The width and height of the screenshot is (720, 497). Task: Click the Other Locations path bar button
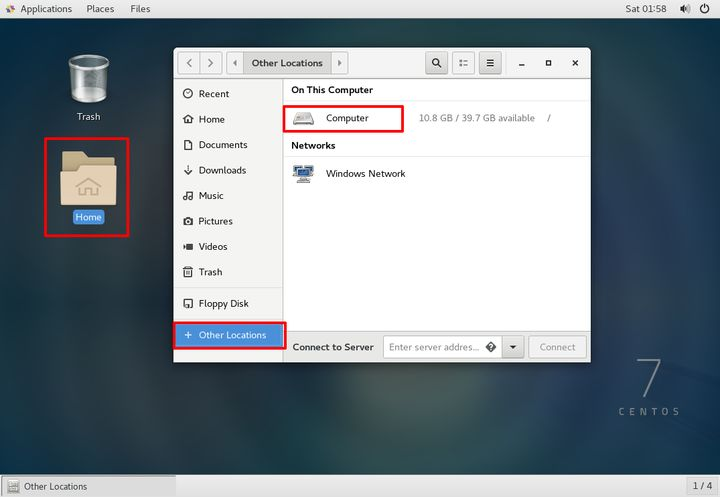click(x=287, y=63)
